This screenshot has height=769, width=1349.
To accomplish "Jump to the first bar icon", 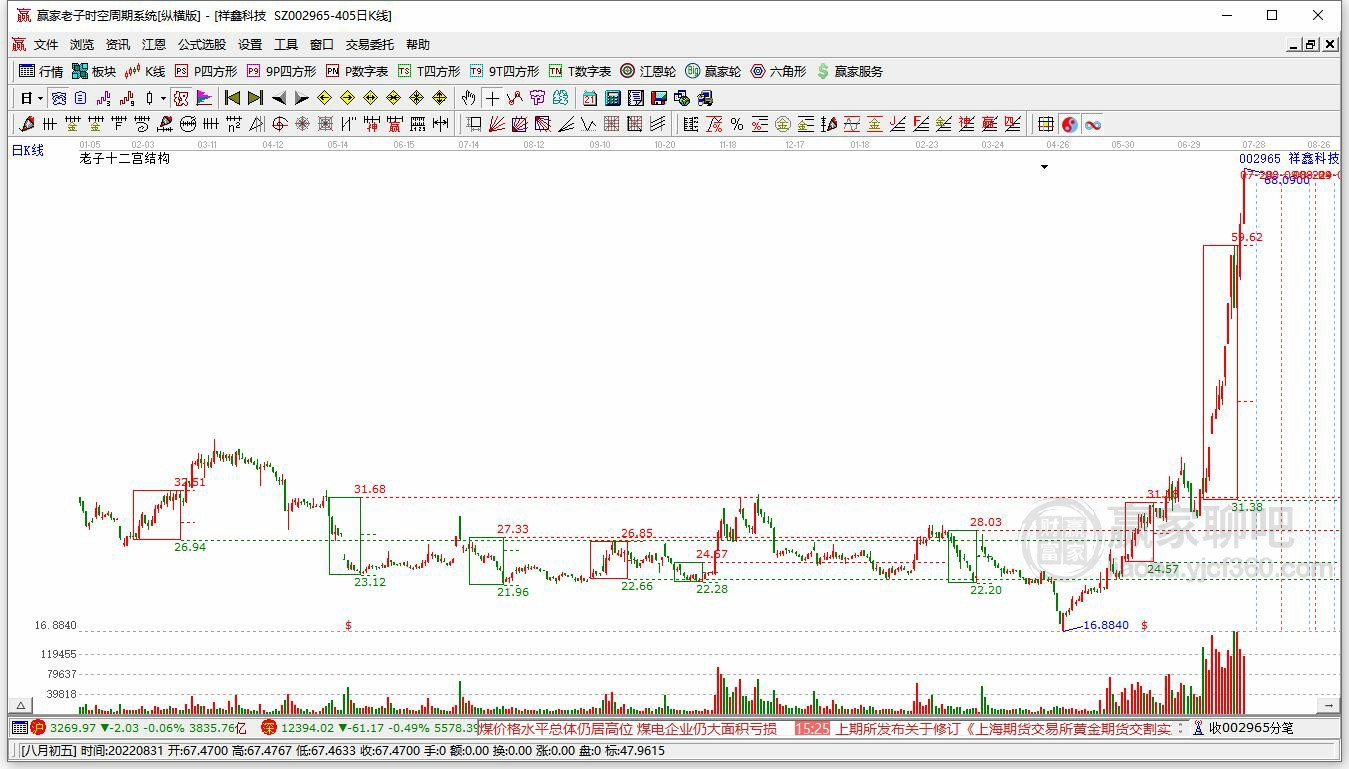I will click(x=232, y=98).
